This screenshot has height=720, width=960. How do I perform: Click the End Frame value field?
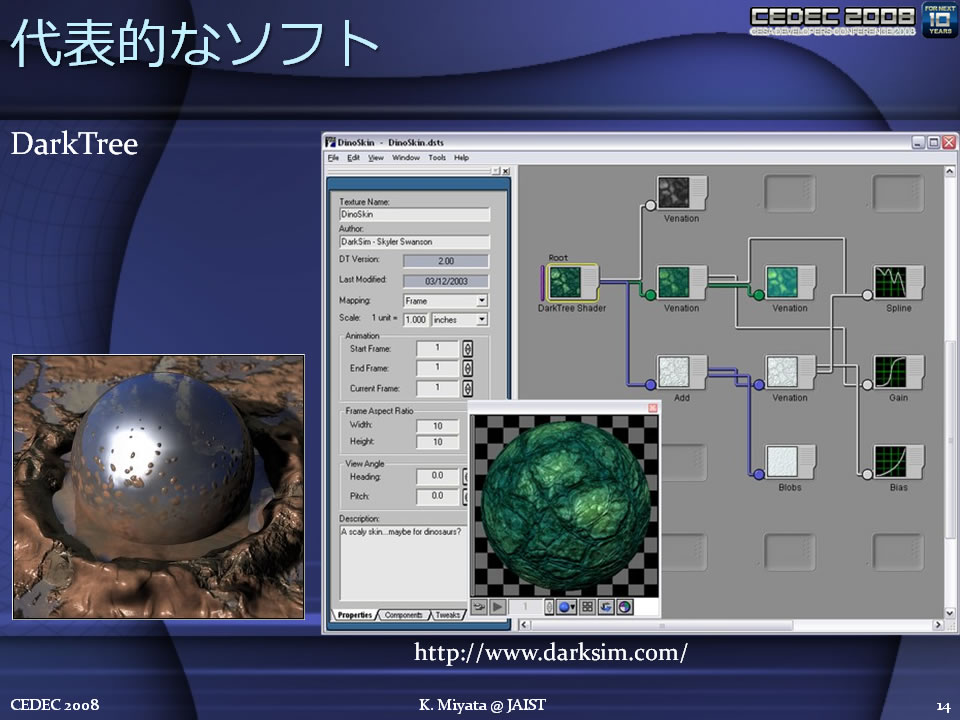point(437,369)
